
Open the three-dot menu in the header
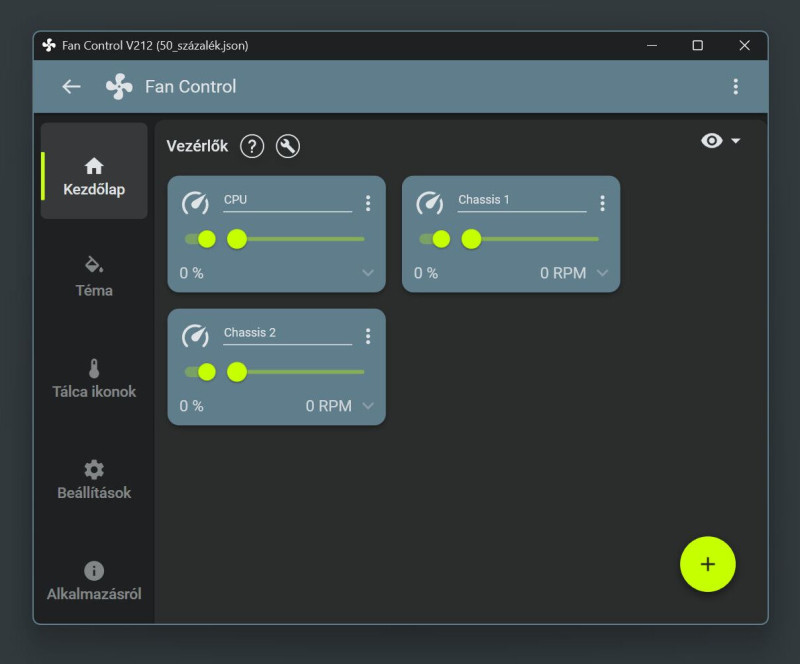click(735, 87)
